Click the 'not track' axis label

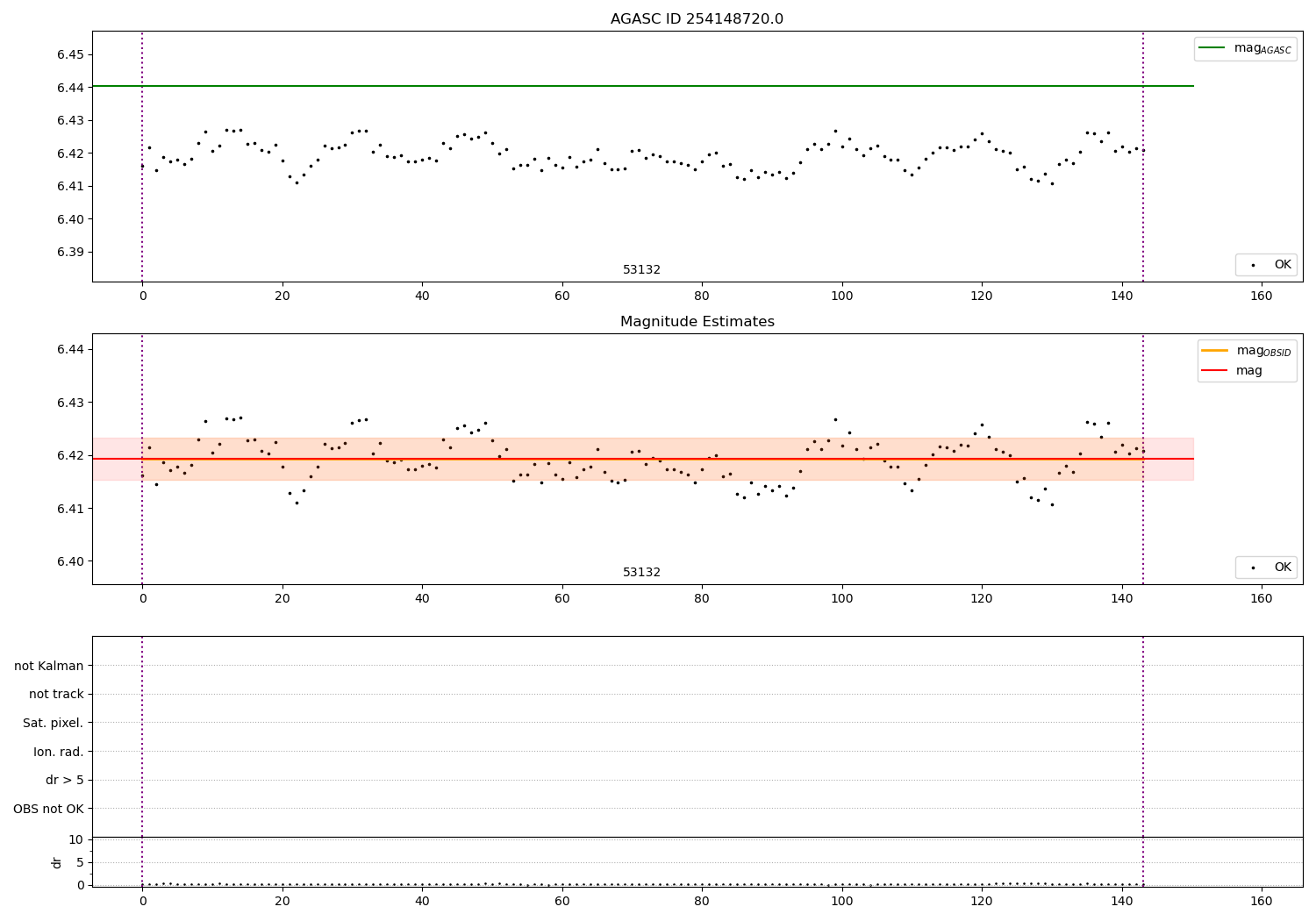pos(56,694)
